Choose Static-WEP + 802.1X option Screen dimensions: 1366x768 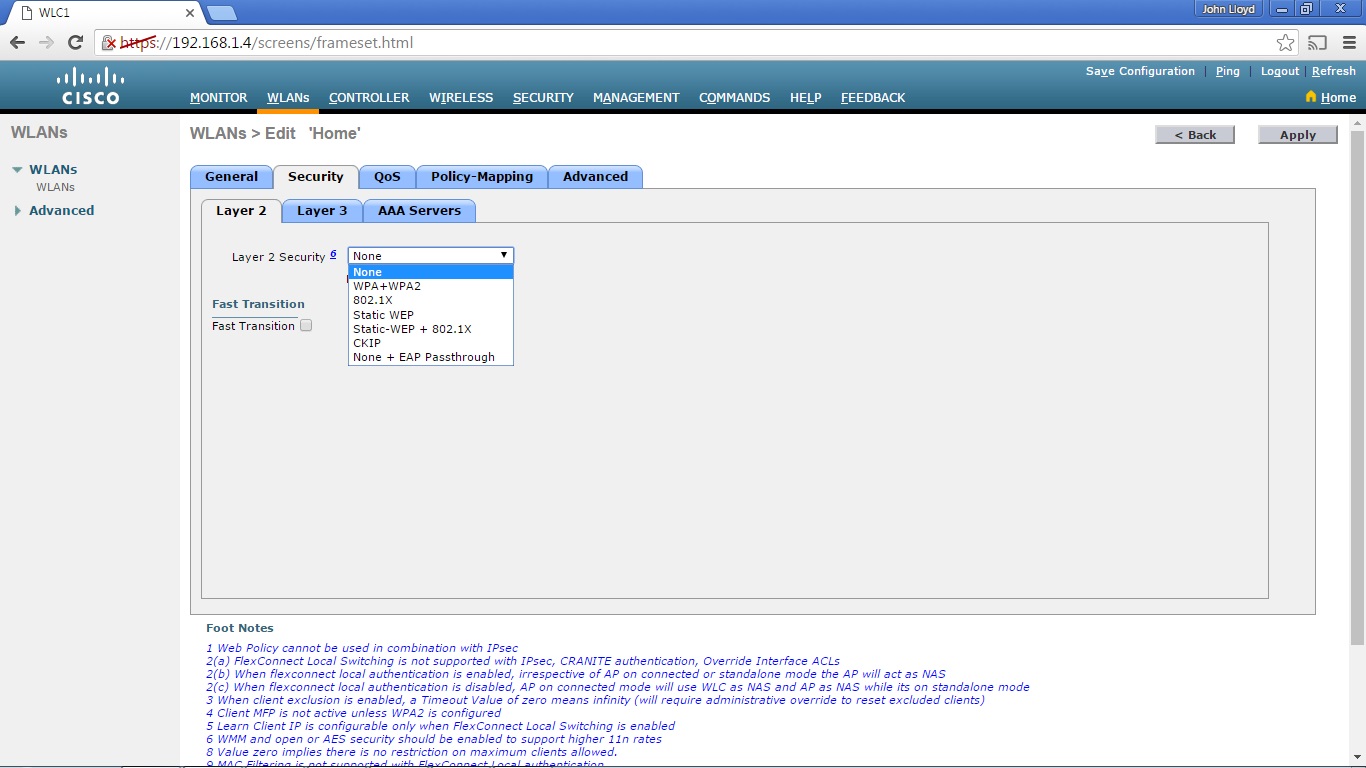point(430,329)
